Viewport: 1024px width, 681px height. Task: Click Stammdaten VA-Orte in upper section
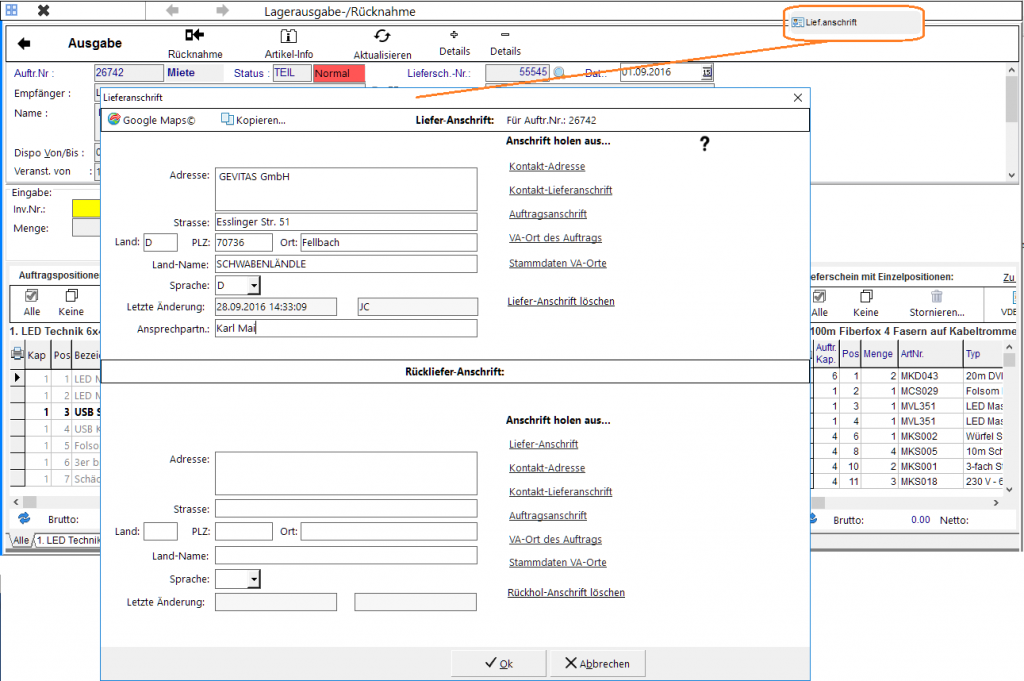click(x=557, y=263)
